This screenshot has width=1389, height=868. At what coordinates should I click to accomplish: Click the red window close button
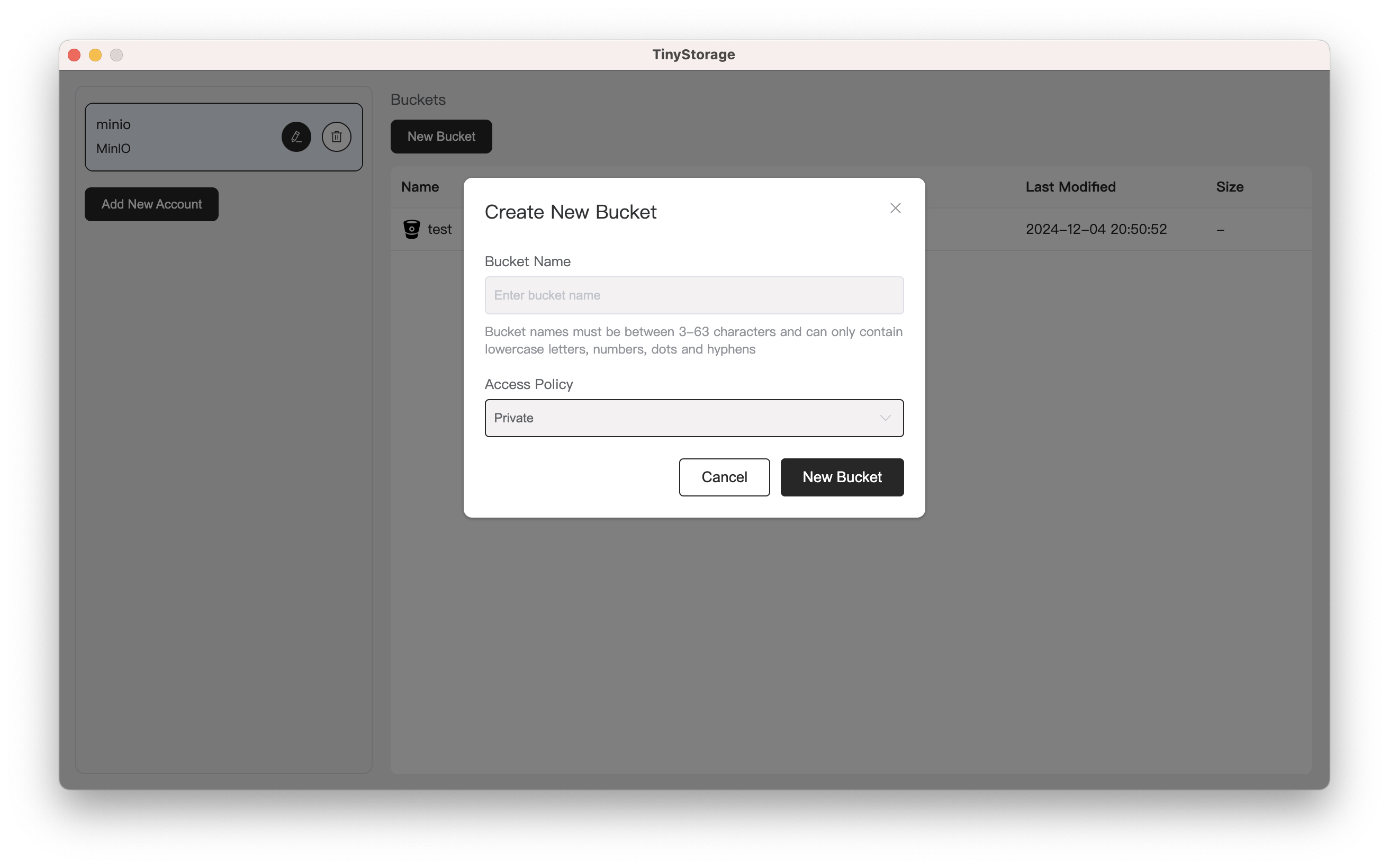[74, 55]
